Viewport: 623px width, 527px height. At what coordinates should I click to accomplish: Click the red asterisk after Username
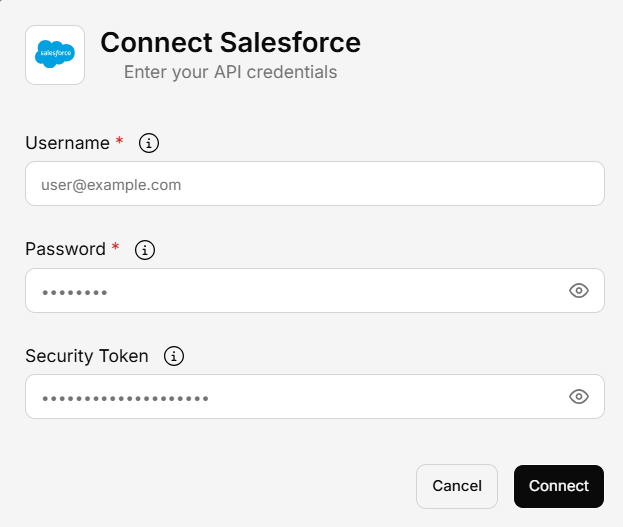point(120,142)
